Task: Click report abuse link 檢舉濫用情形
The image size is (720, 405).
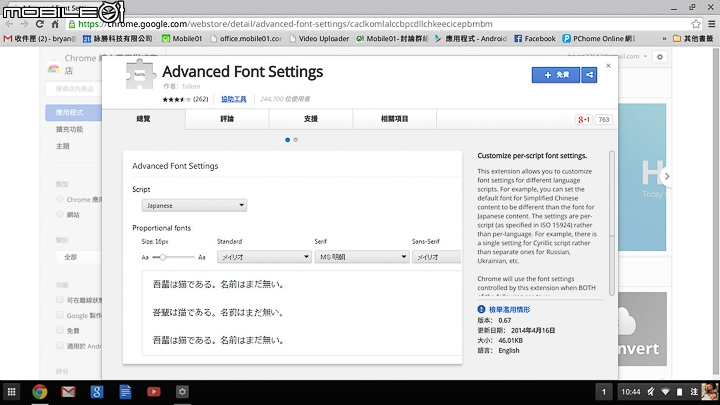Action: [x=509, y=309]
